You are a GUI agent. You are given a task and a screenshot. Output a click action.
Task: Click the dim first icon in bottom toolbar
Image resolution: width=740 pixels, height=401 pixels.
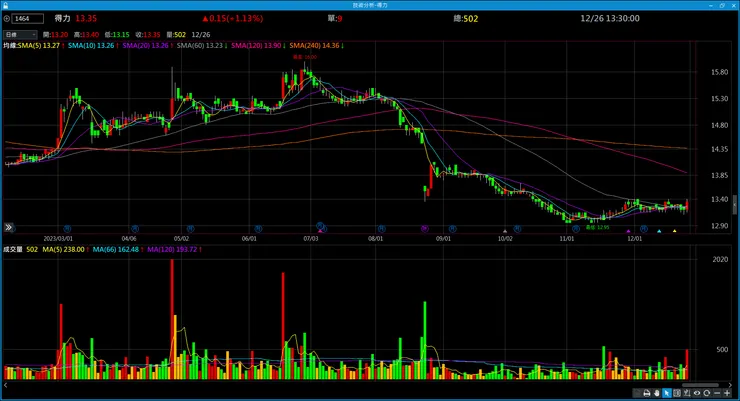[x=637, y=393]
